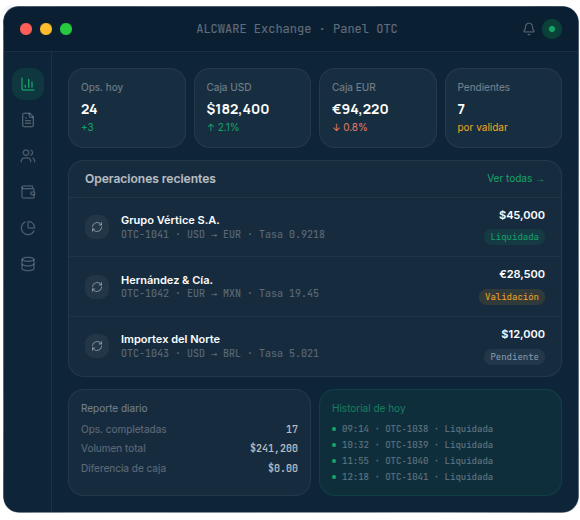The image size is (580, 520).
Task: Open the Pendientes por validar card
Action: [x=503, y=108]
